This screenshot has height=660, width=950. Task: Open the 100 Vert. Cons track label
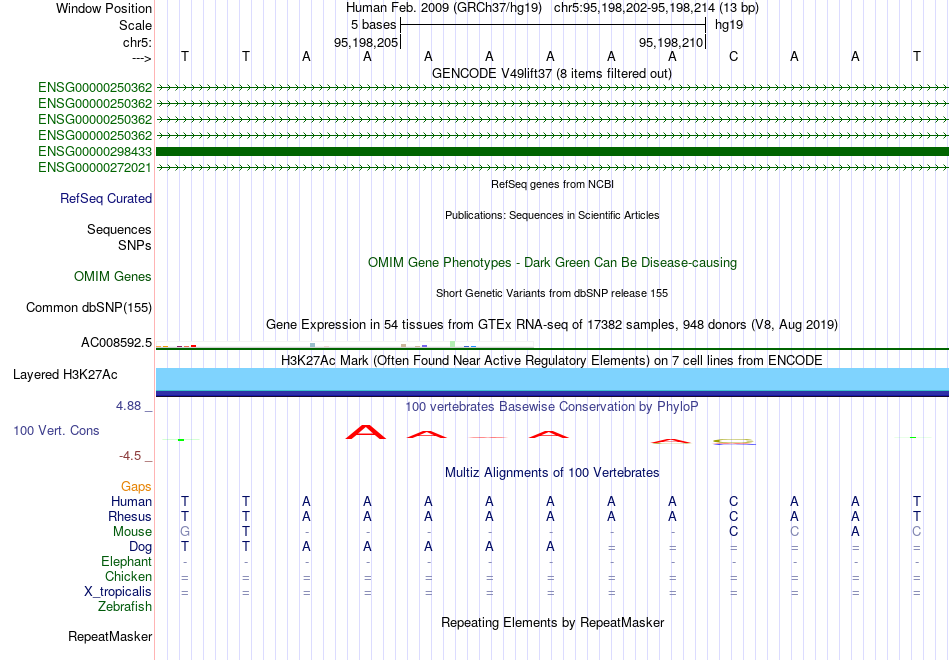coord(56,430)
